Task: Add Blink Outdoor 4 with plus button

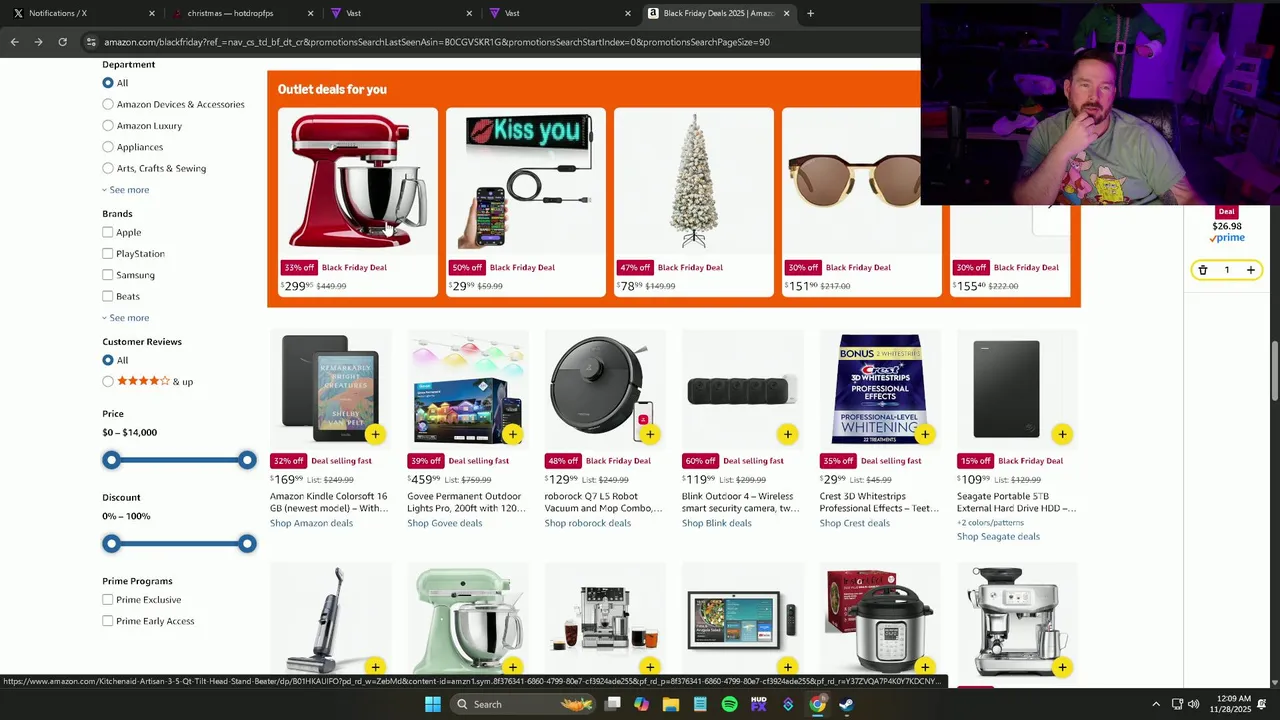Action: tap(787, 434)
